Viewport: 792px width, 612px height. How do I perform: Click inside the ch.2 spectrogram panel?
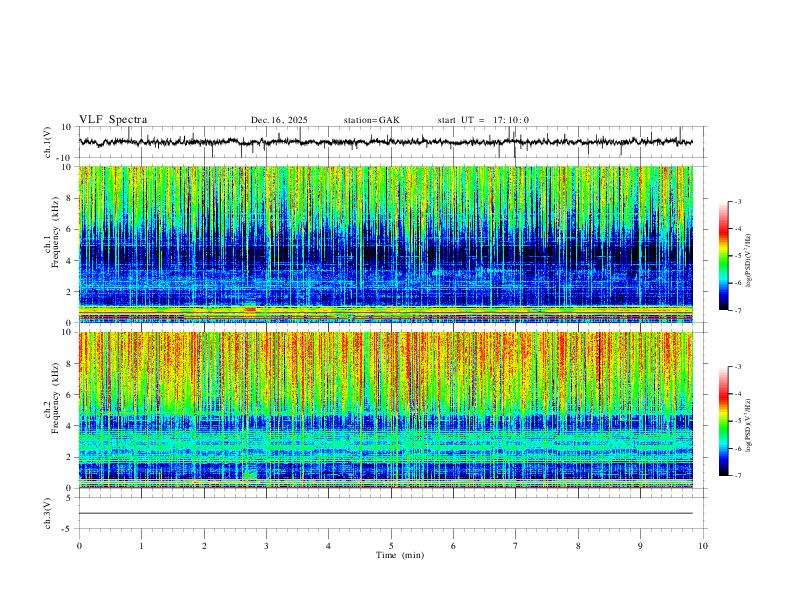pyautogui.click(x=385, y=410)
